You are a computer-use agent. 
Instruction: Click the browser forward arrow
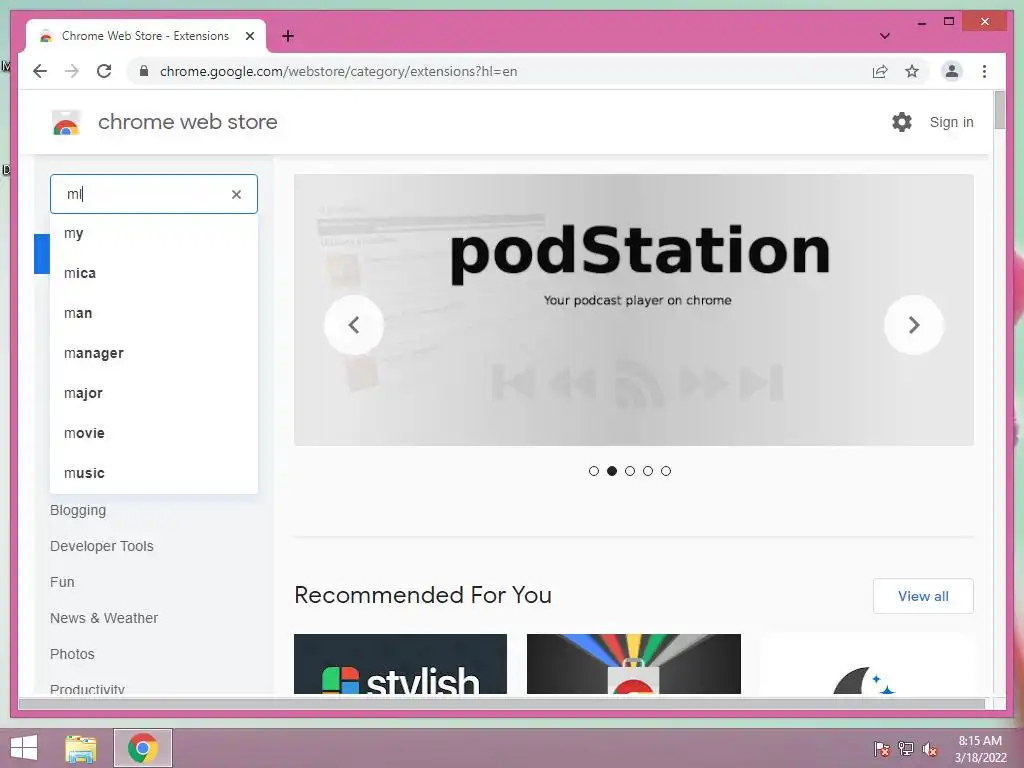(72, 71)
